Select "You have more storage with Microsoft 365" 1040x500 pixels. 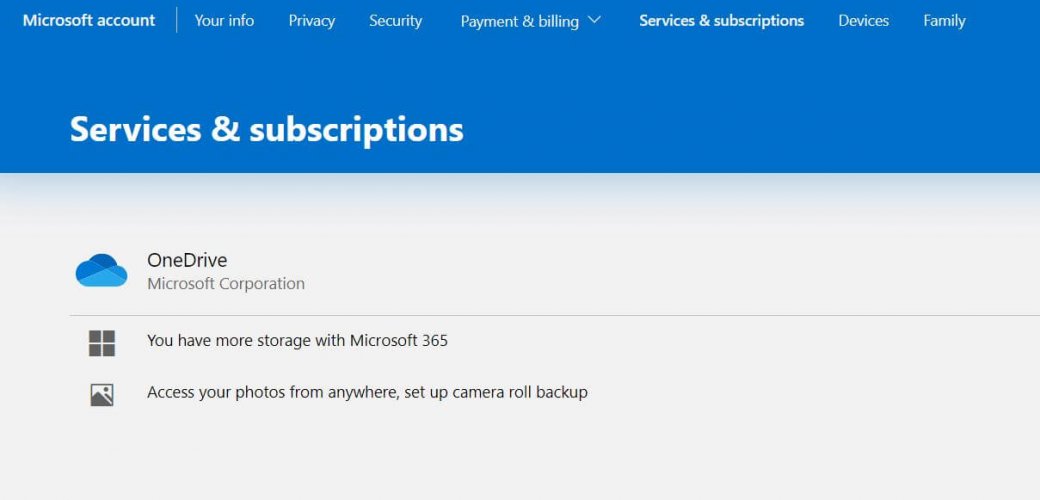pyautogui.click(x=298, y=341)
